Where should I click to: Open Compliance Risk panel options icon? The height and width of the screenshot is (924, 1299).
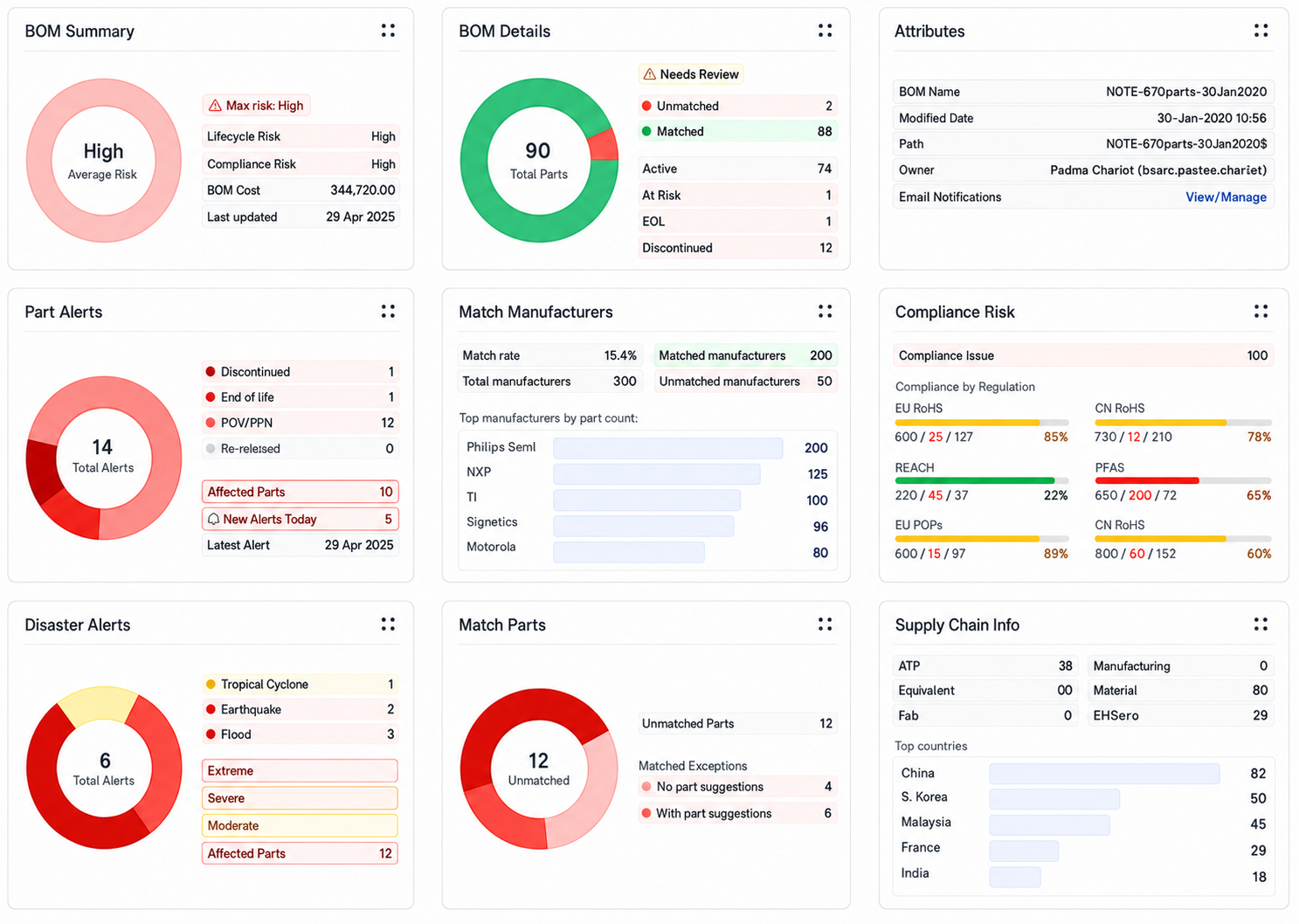pos(1261,311)
